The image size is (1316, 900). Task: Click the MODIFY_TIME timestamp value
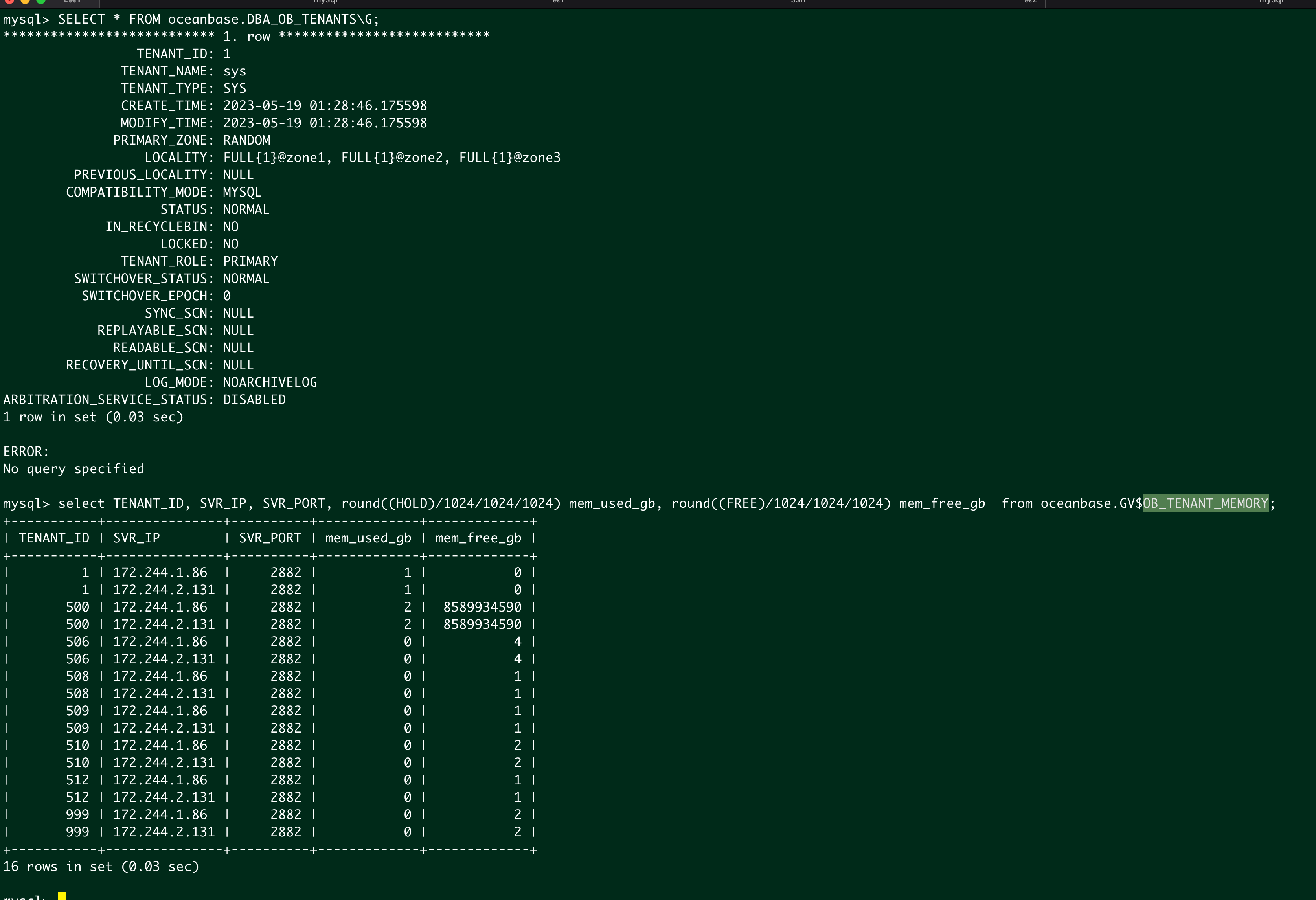click(x=325, y=123)
